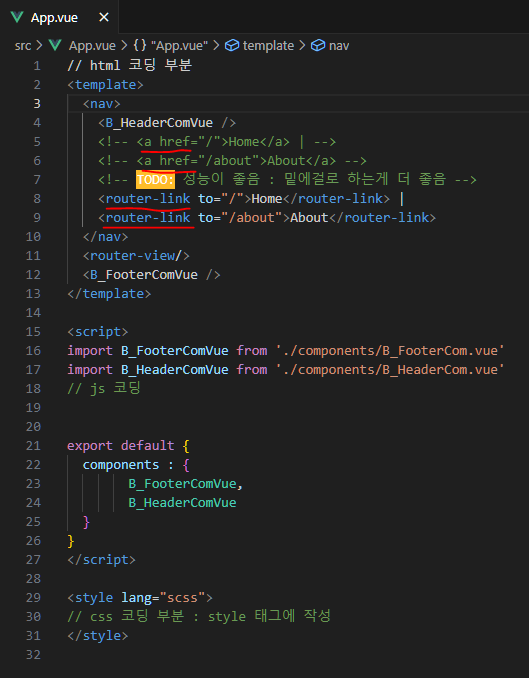The image size is (529, 678).
Task: Click the closing </nav> tag
Action: click(x=106, y=237)
